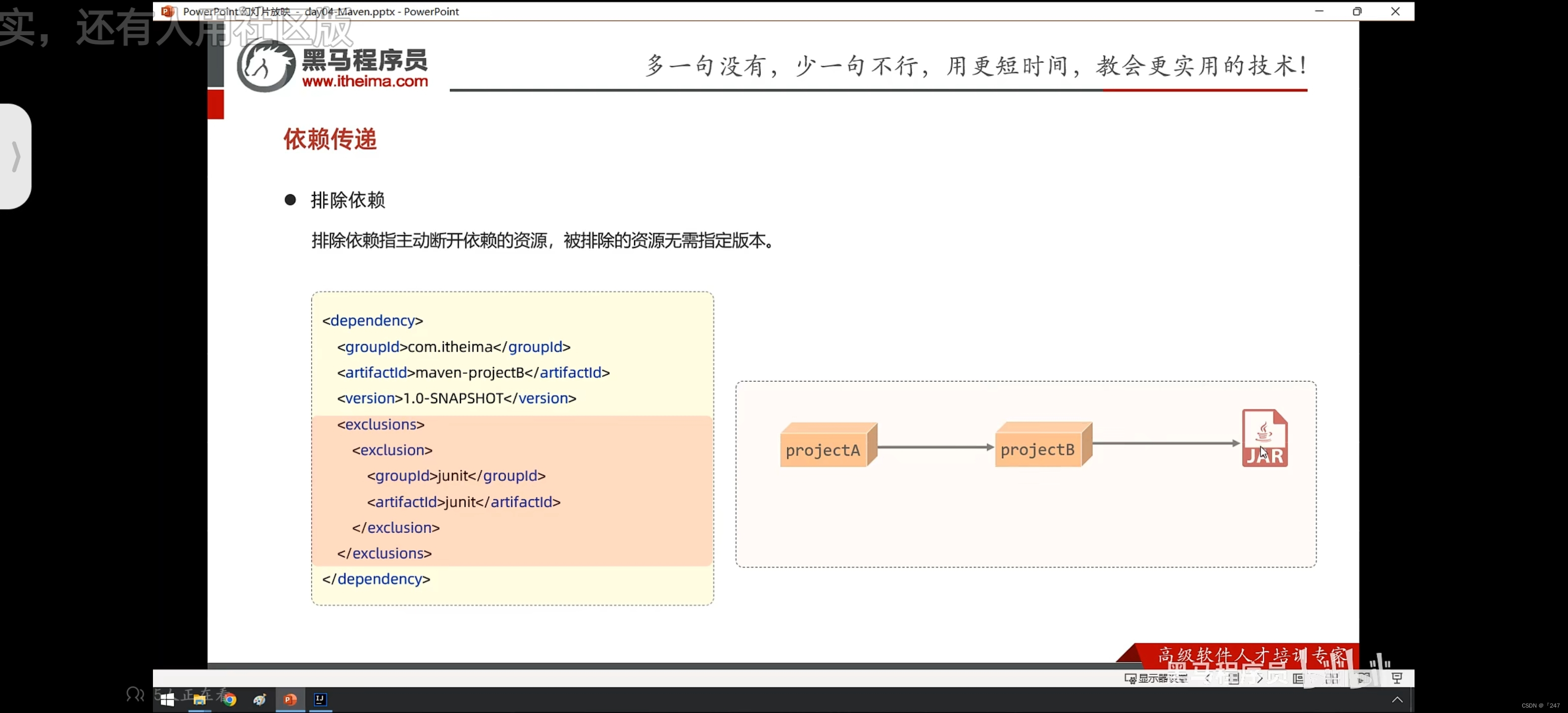Launch Chrome from the taskbar
The width and height of the screenshot is (1568, 713).
230,700
